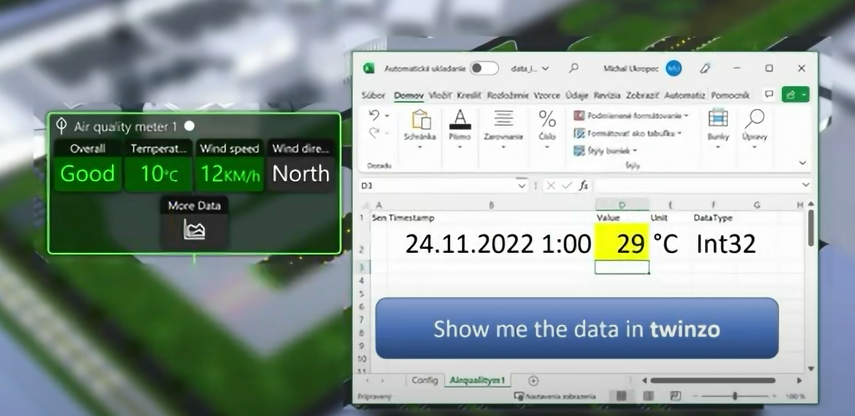
Task: Click the horizontal scrollbar left arrow
Action: click(644, 381)
